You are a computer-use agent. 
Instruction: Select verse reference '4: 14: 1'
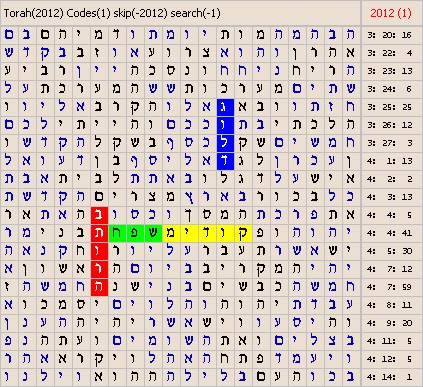coord(390,377)
